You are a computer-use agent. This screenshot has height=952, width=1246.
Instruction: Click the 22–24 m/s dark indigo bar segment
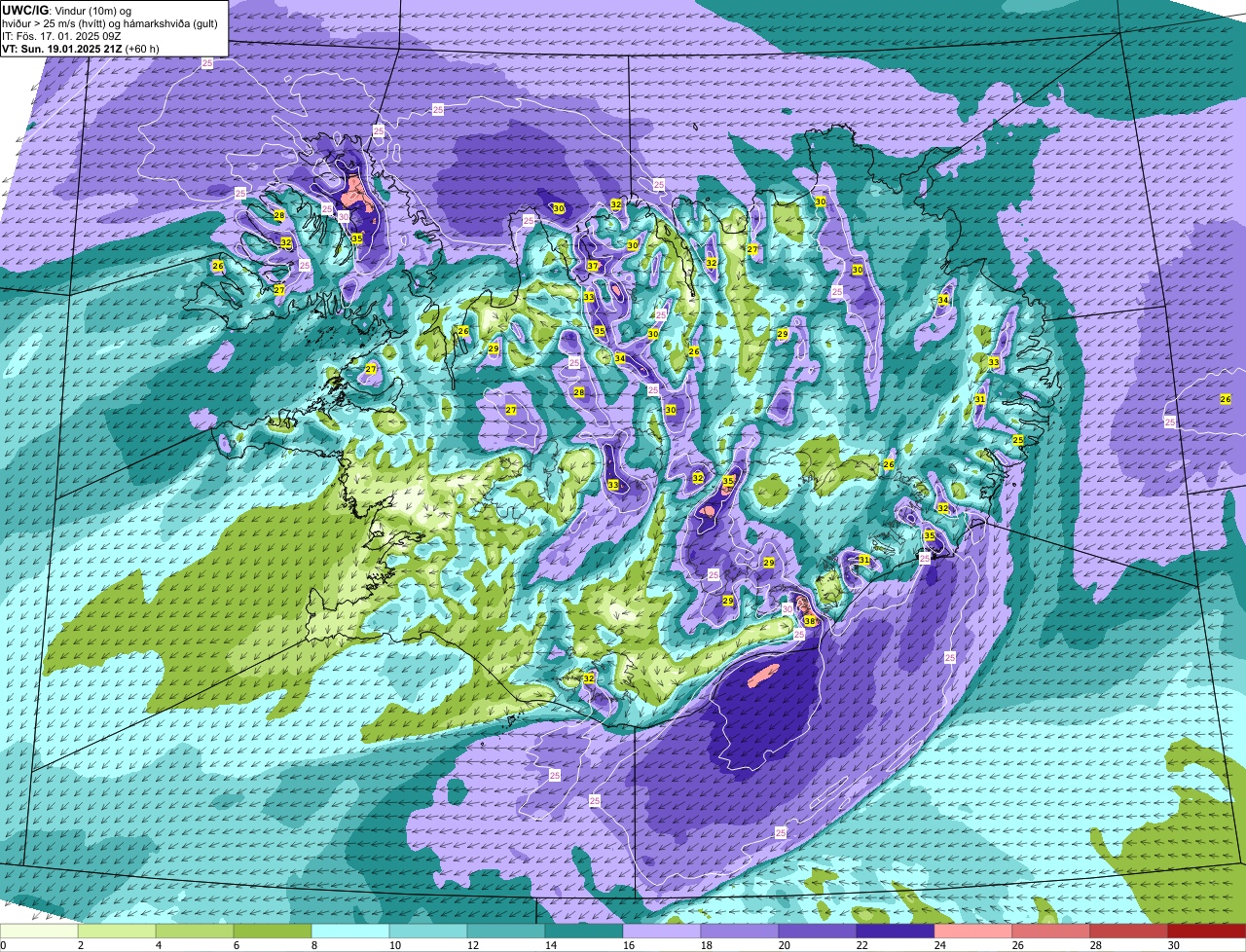click(896, 931)
